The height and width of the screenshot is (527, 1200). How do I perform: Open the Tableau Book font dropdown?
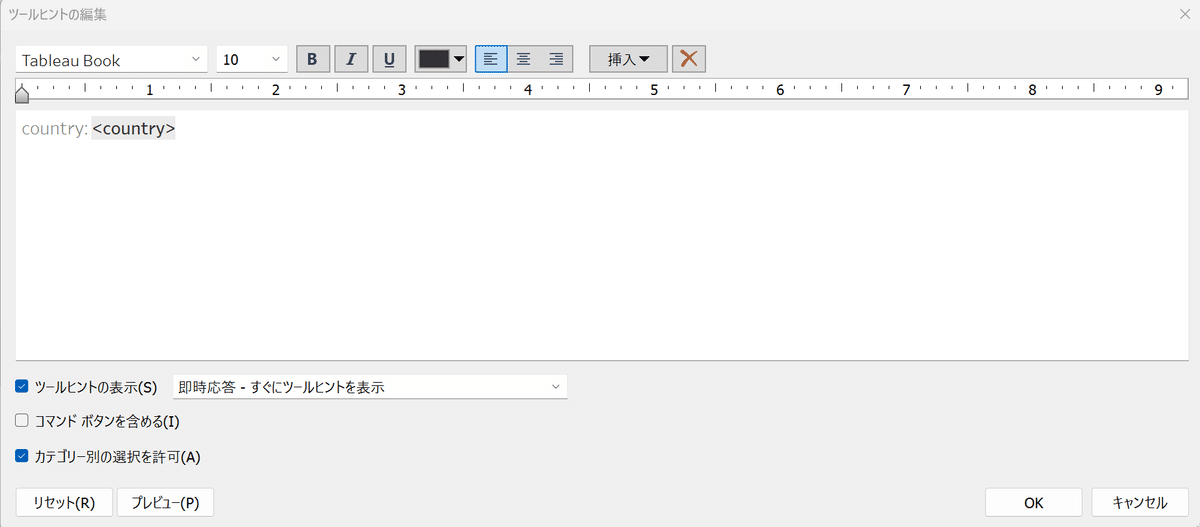tap(111, 60)
